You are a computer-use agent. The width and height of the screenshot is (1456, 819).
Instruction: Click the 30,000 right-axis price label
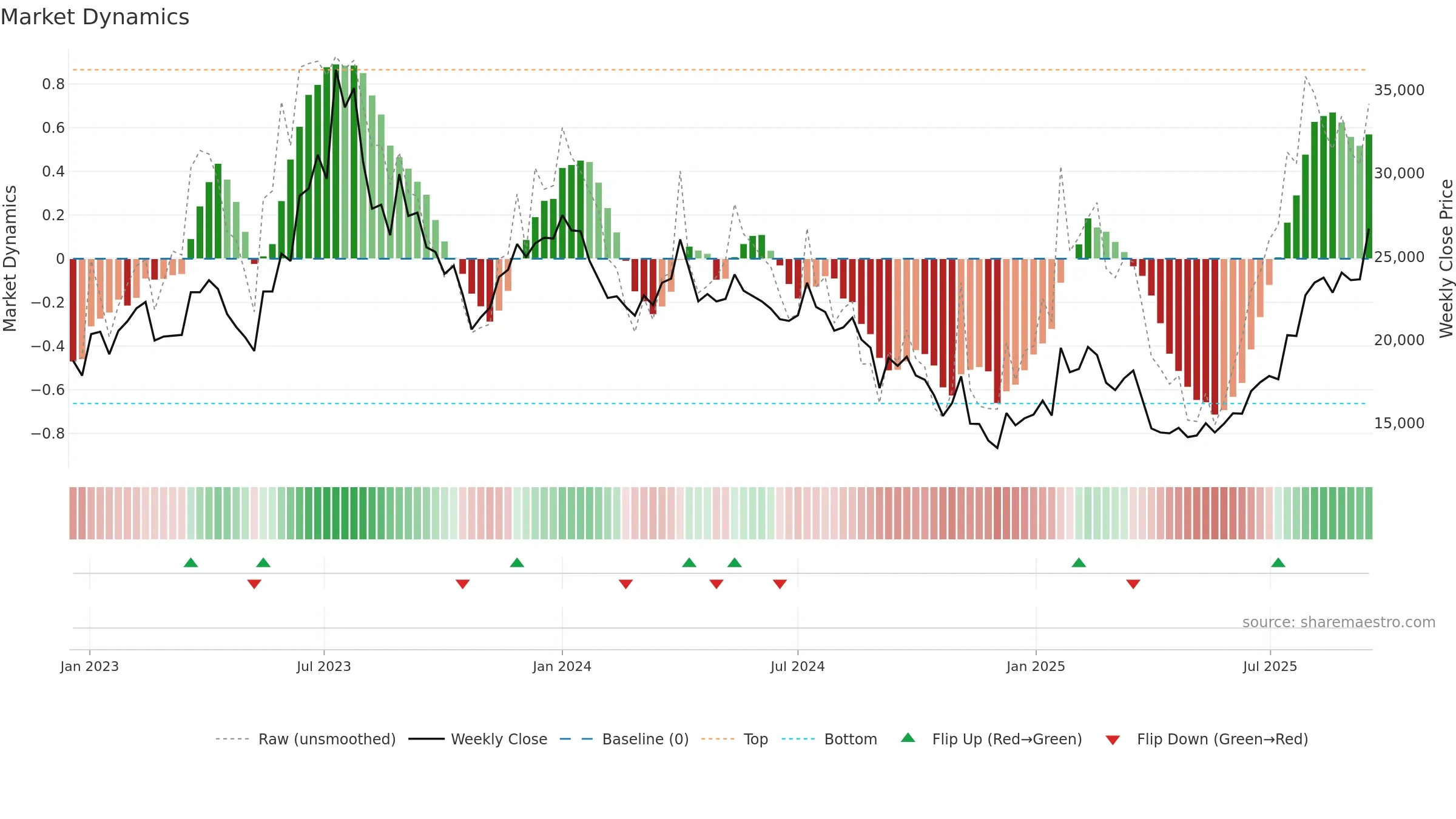(1400, 173)
